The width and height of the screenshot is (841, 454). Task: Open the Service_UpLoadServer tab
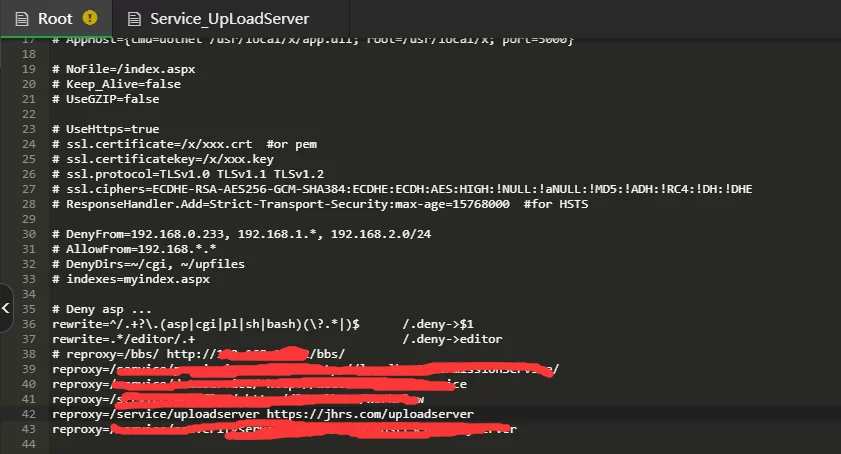pos(231,19)
